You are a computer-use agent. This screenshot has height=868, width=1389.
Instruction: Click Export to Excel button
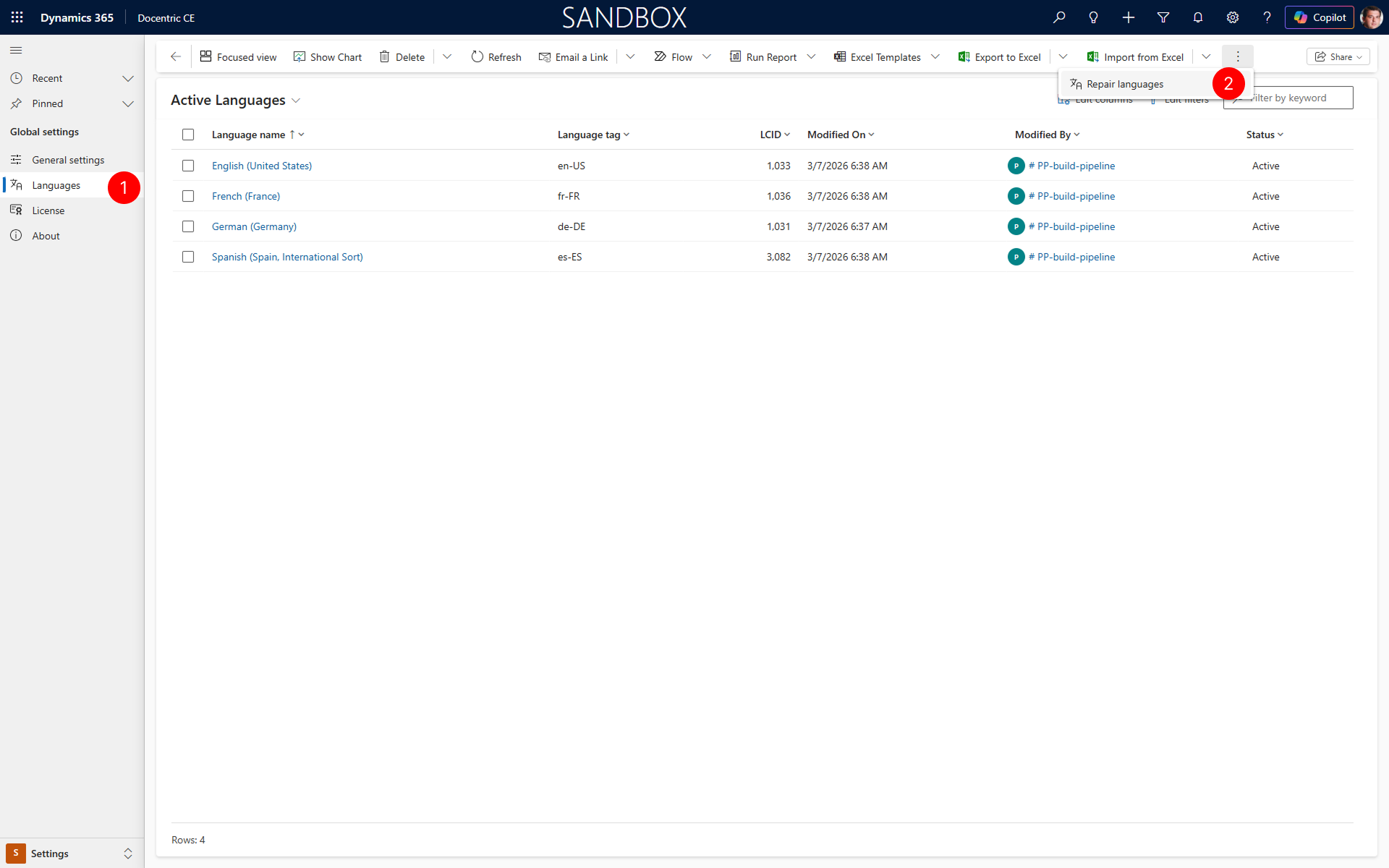(x=1000, y=56)
